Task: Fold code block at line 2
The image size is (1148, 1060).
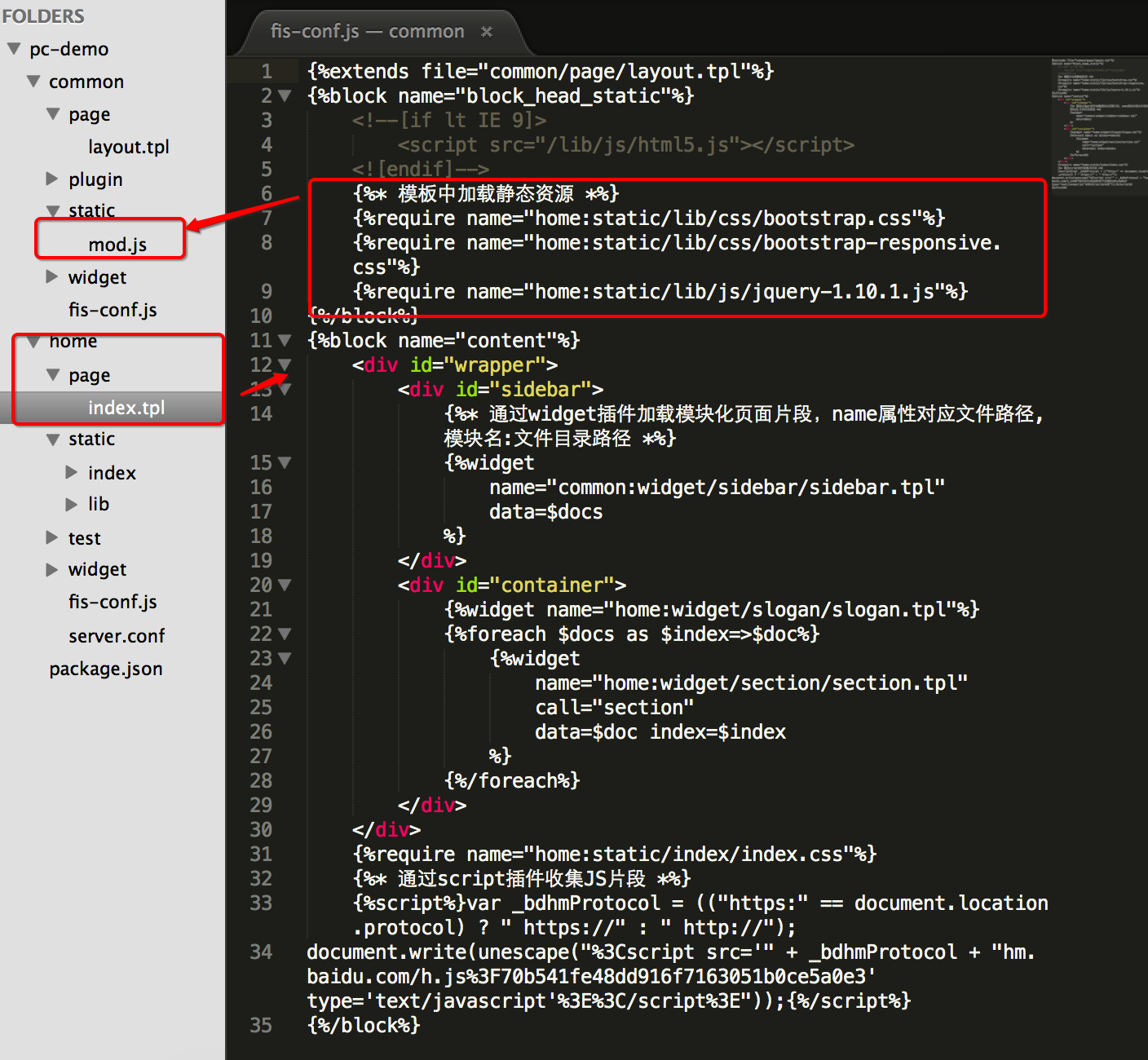Action: pos(285,96)
